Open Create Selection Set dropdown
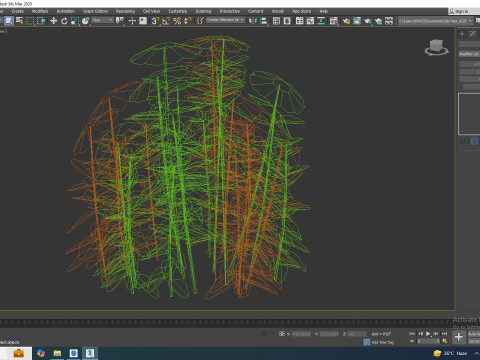Image resolution: width=480 pixels, height=360 pixels. point(226,20)
